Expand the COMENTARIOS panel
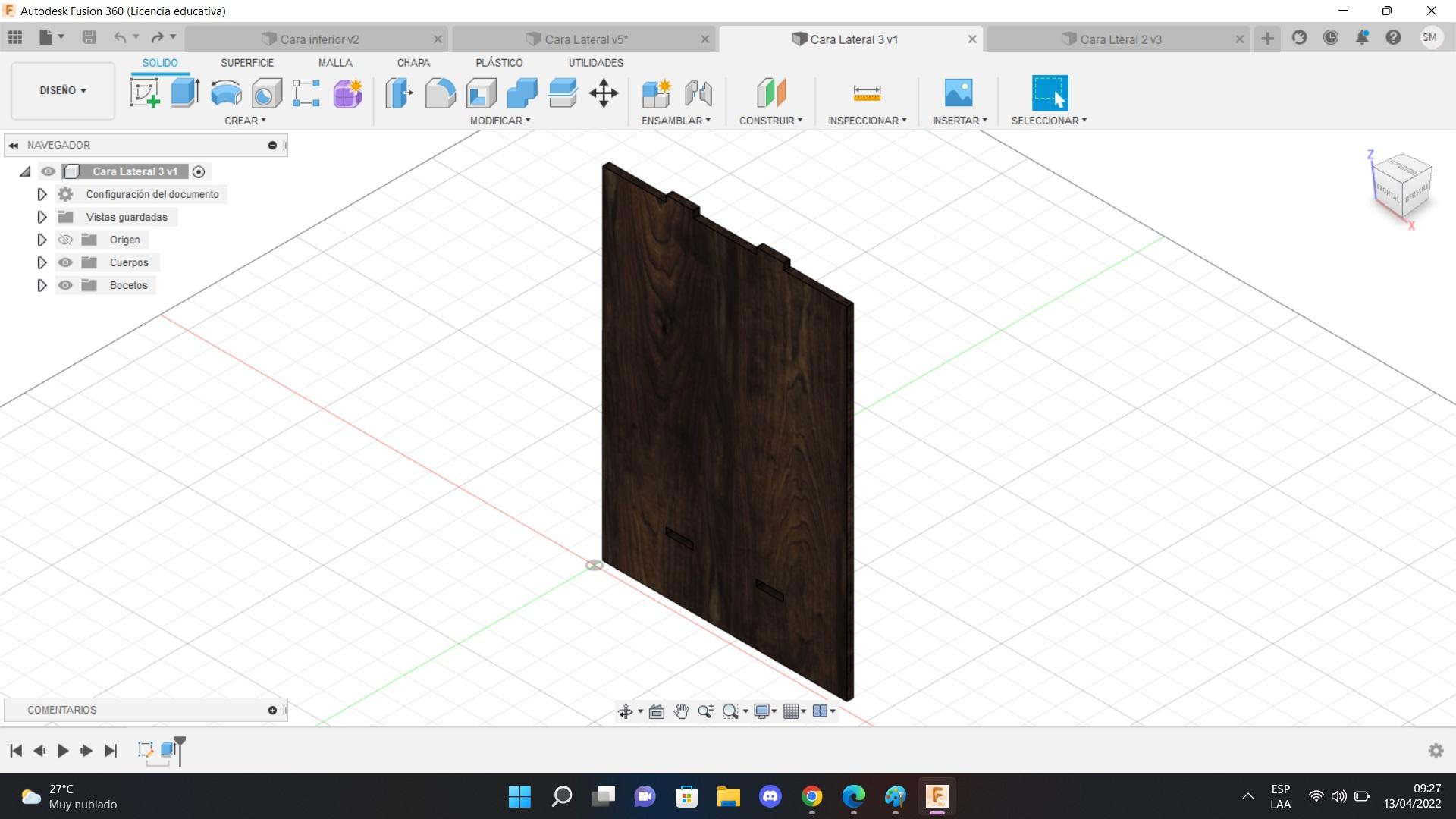The image size is (1456, 819). [272, 710]
